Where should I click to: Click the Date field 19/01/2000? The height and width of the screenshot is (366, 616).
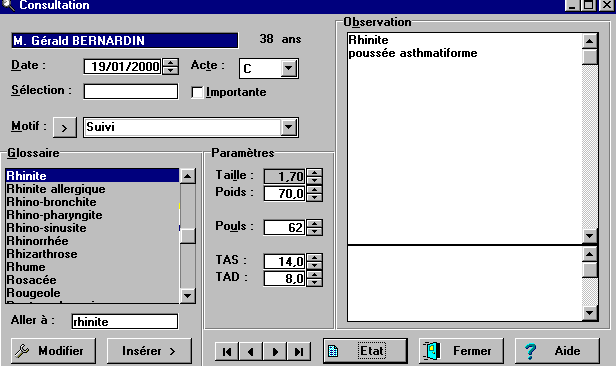pyautogui.click(x=123, y=66)
